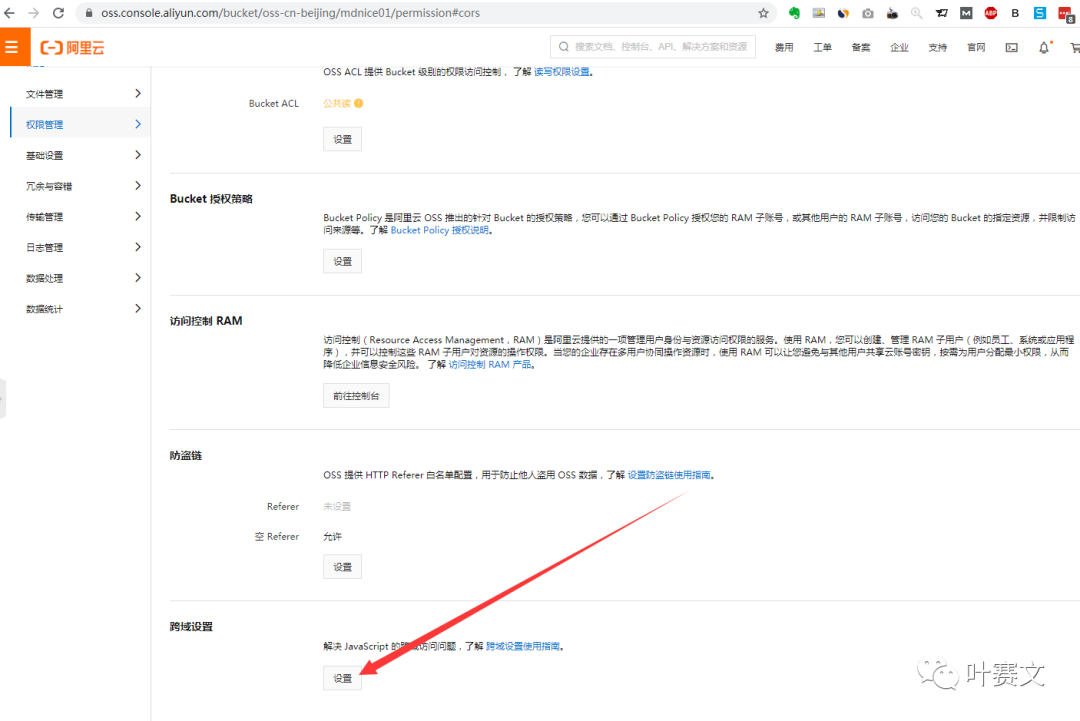Image resolution: width=1080 pixels, height=721 pixels.
Task: Click 设置 button under 防盗链
Action: pyautogui.click(x=342, y=567)
